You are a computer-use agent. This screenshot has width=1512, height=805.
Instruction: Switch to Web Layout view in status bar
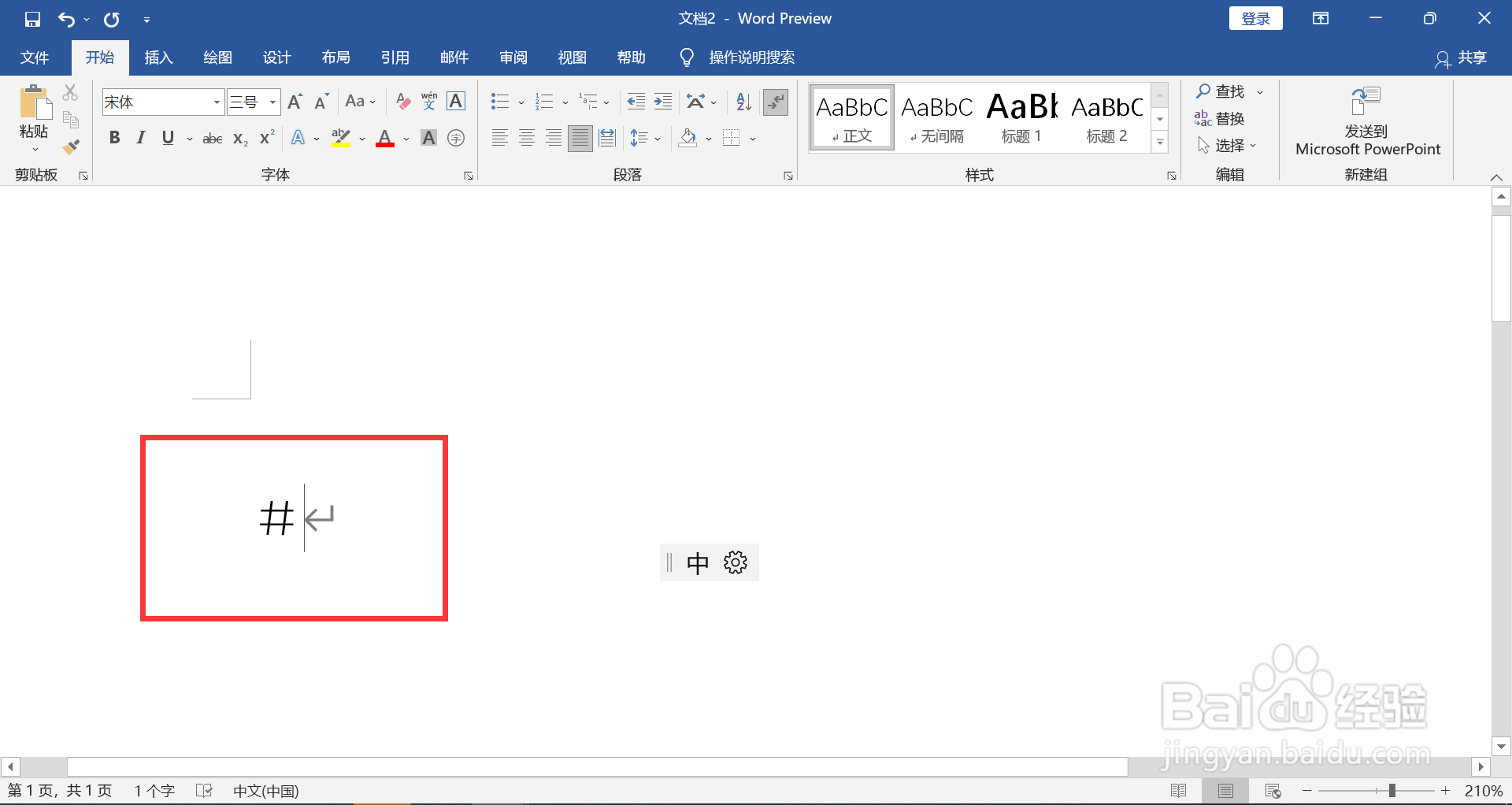[x=1273, y=791]
